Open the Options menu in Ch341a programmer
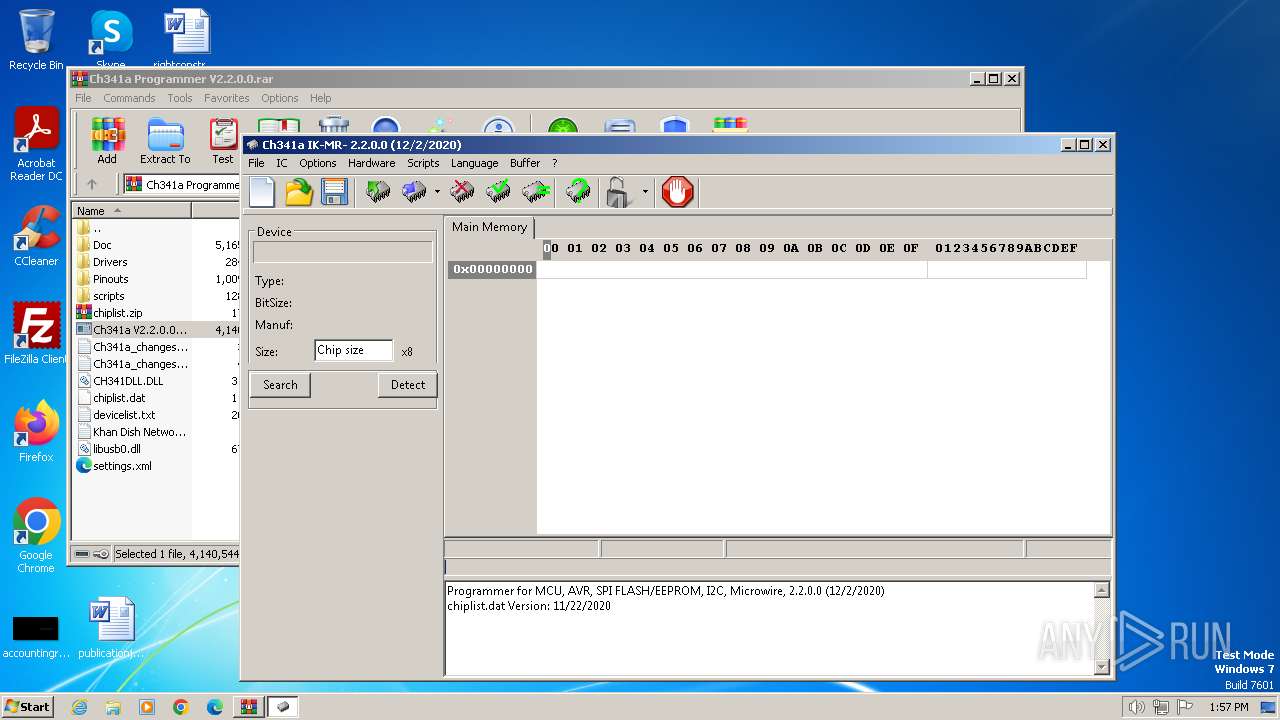The image size is (1280, 720). [x=317, y=163]
